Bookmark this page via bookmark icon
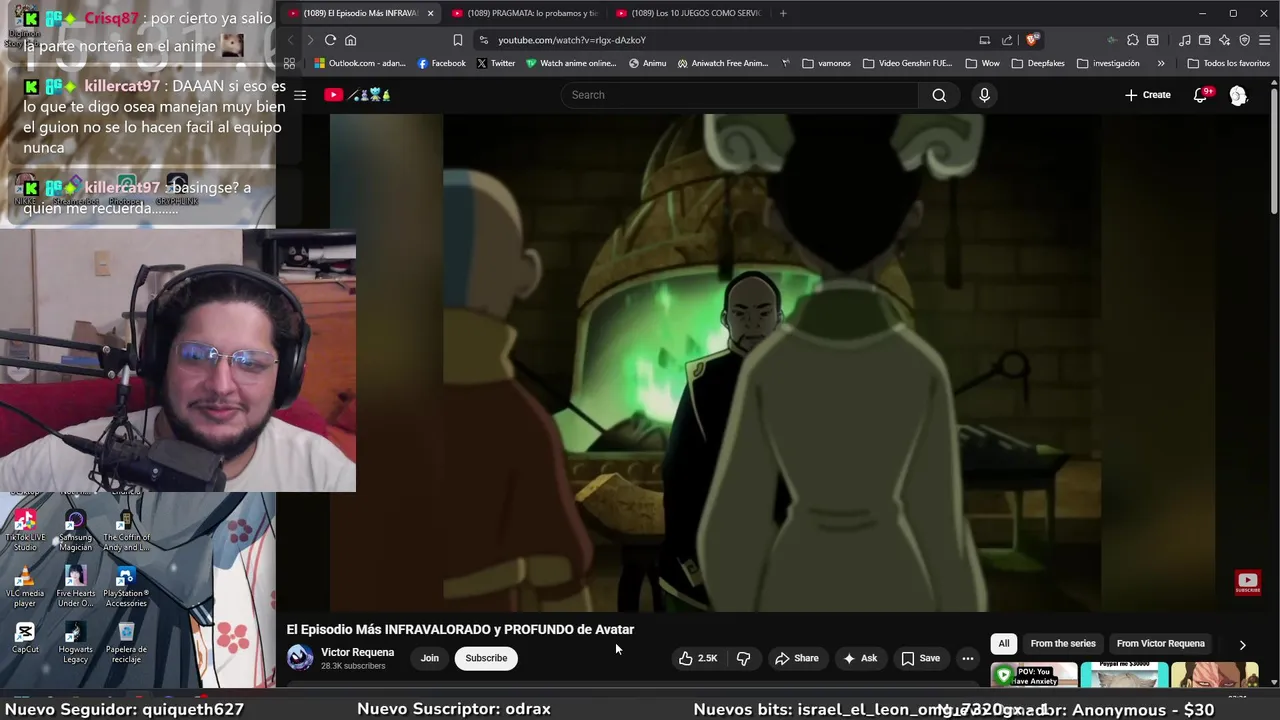This screenshot has width=1280, height=720. [457, 40]
